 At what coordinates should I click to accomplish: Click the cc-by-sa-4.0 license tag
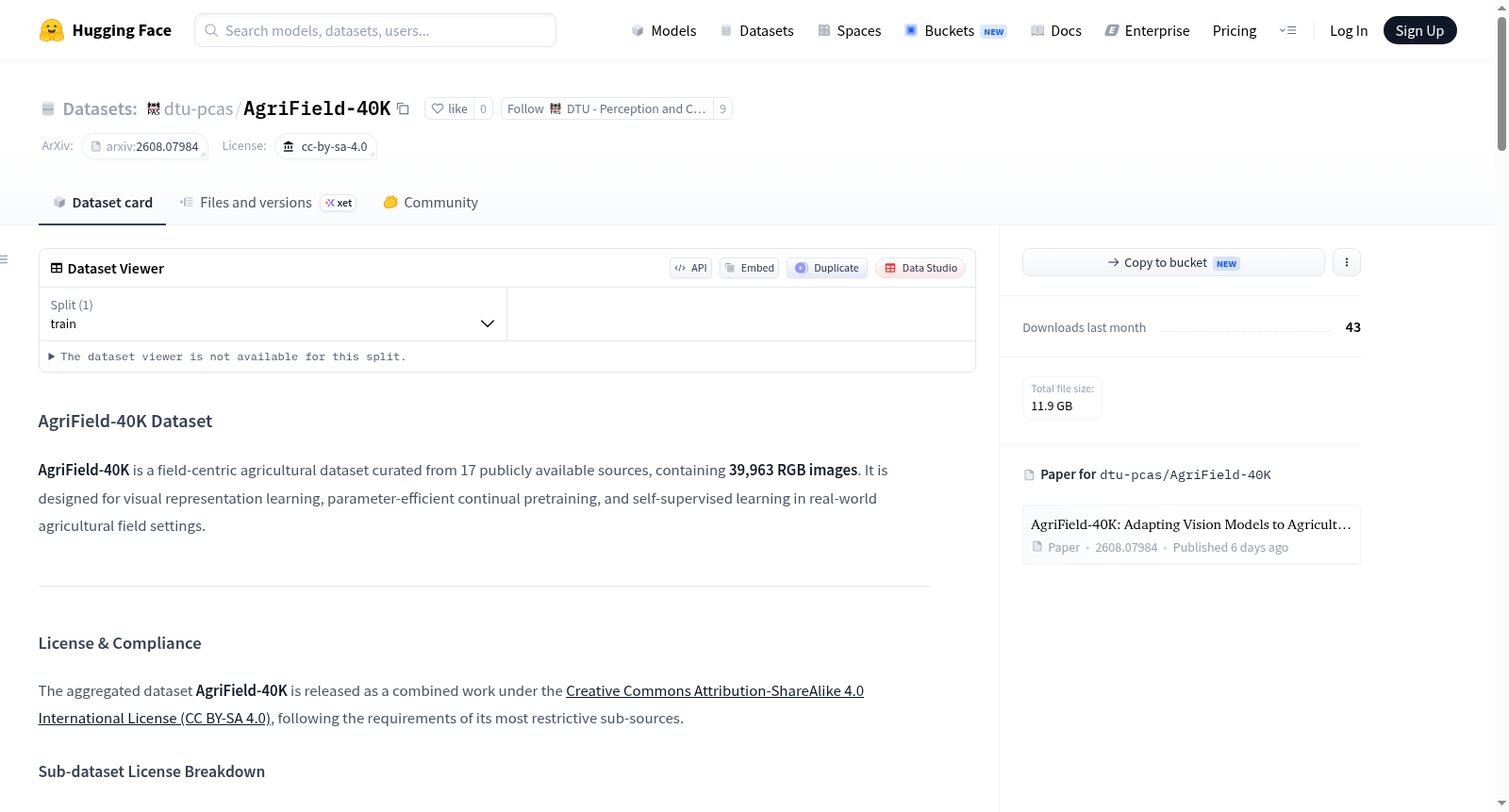(325, 146)
